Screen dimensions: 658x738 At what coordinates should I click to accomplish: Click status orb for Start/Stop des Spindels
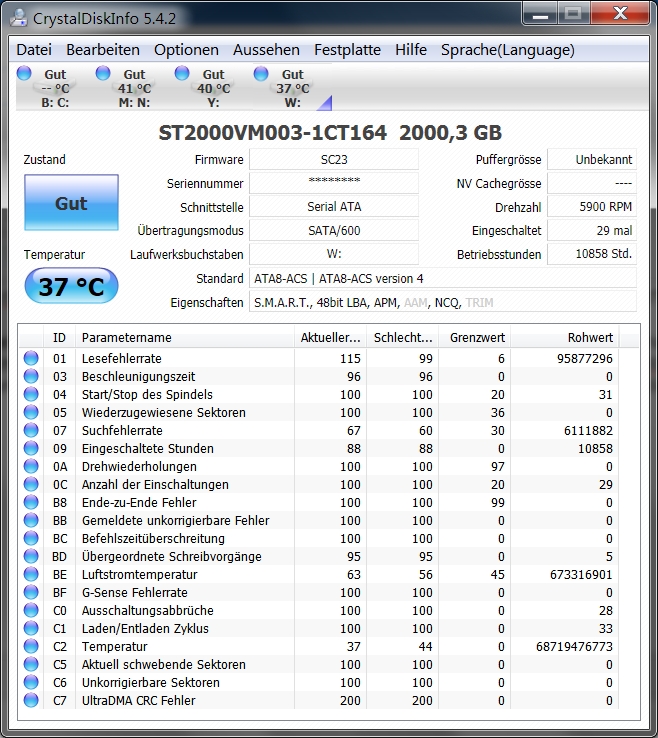point(31,394)
